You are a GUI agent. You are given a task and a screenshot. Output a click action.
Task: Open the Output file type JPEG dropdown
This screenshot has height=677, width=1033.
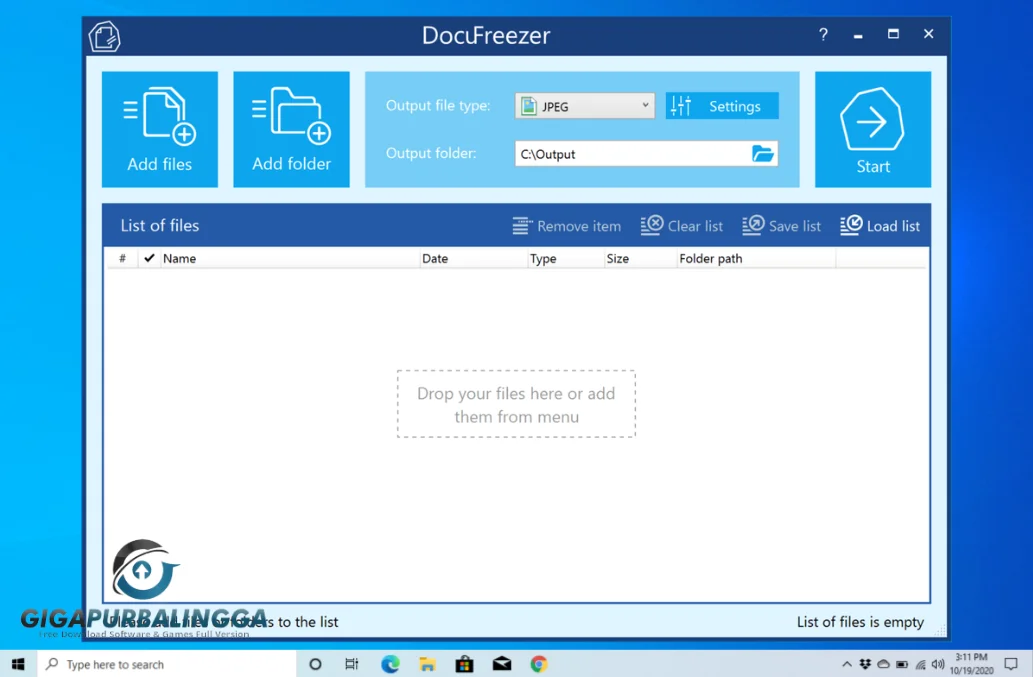(x=584, y=106)
